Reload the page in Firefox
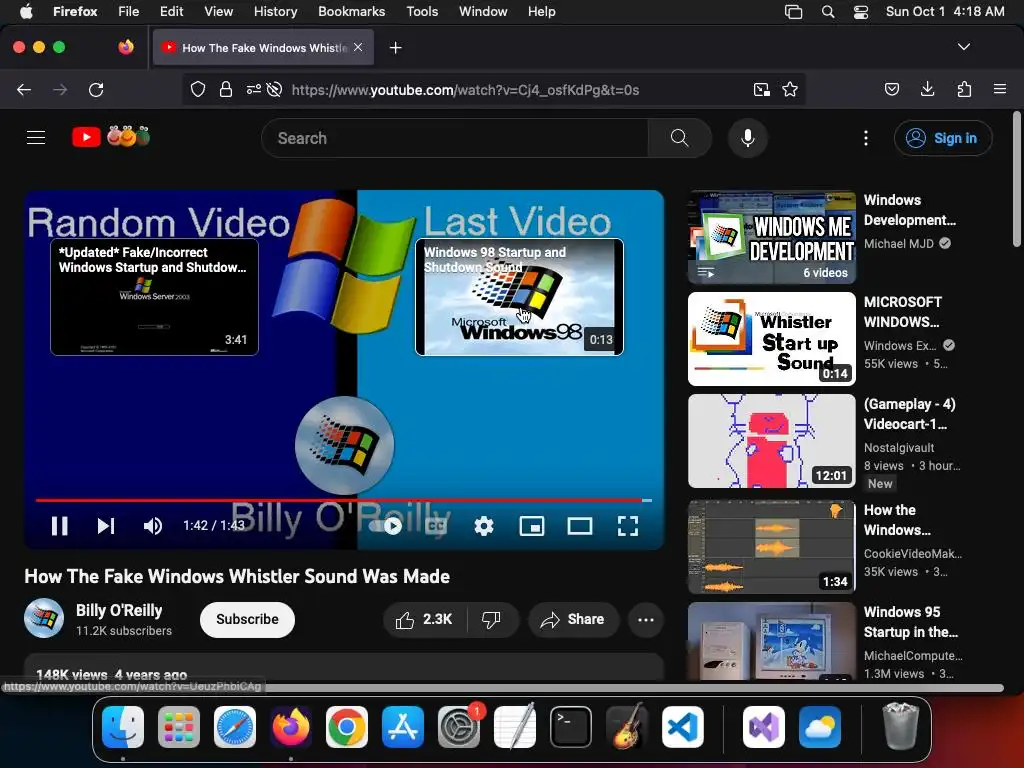 point(96,89)
